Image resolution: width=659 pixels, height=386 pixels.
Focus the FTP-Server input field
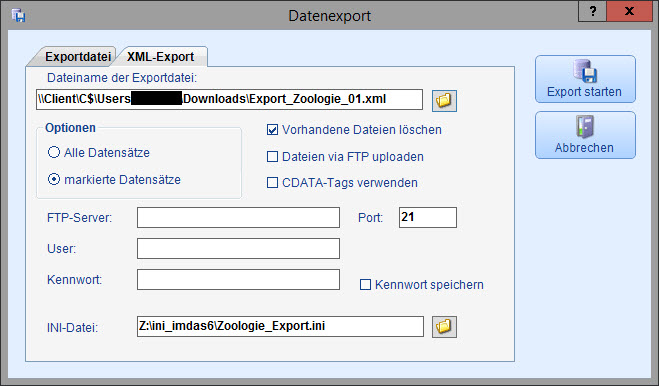(x=238, y=217)
